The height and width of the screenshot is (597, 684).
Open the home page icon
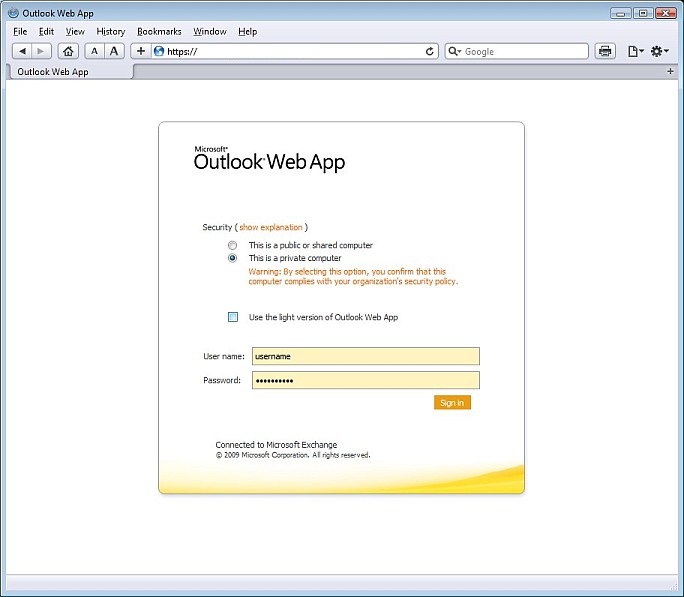(x=68, y=51)
